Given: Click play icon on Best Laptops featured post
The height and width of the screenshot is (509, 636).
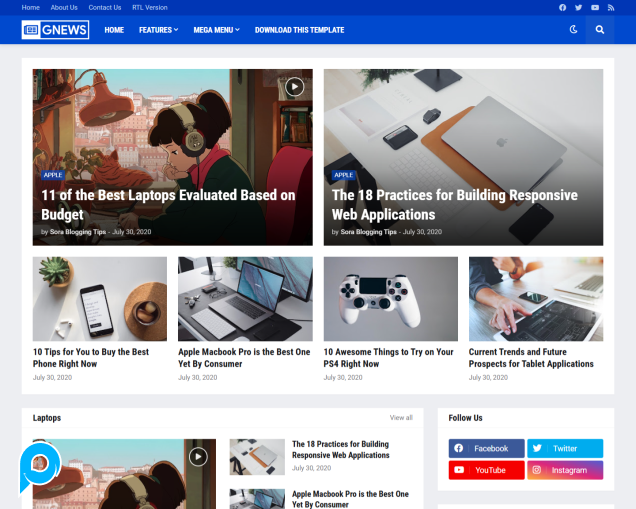Looking at the screenshot, I should coord(294,86).
